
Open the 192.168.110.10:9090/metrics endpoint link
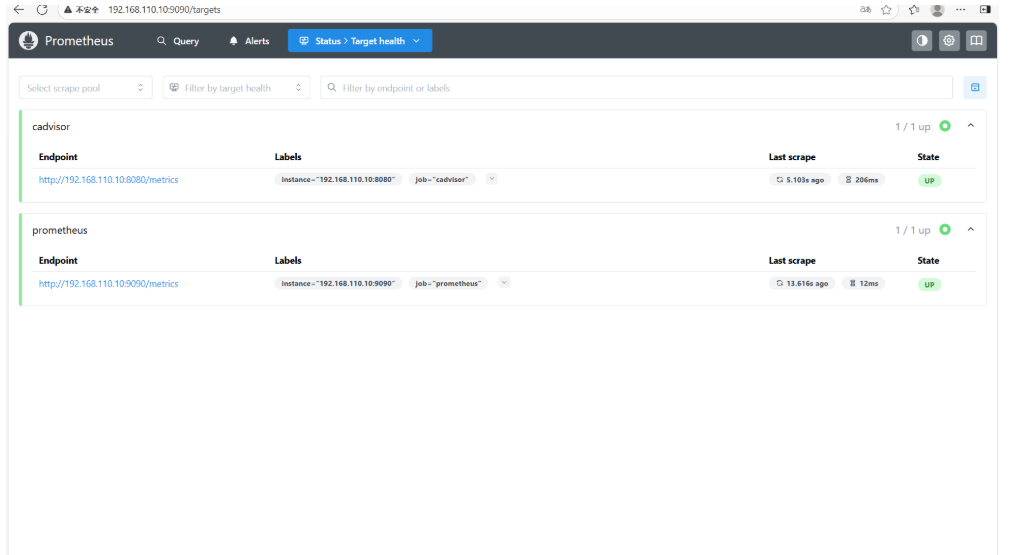[x=108, y=284]
